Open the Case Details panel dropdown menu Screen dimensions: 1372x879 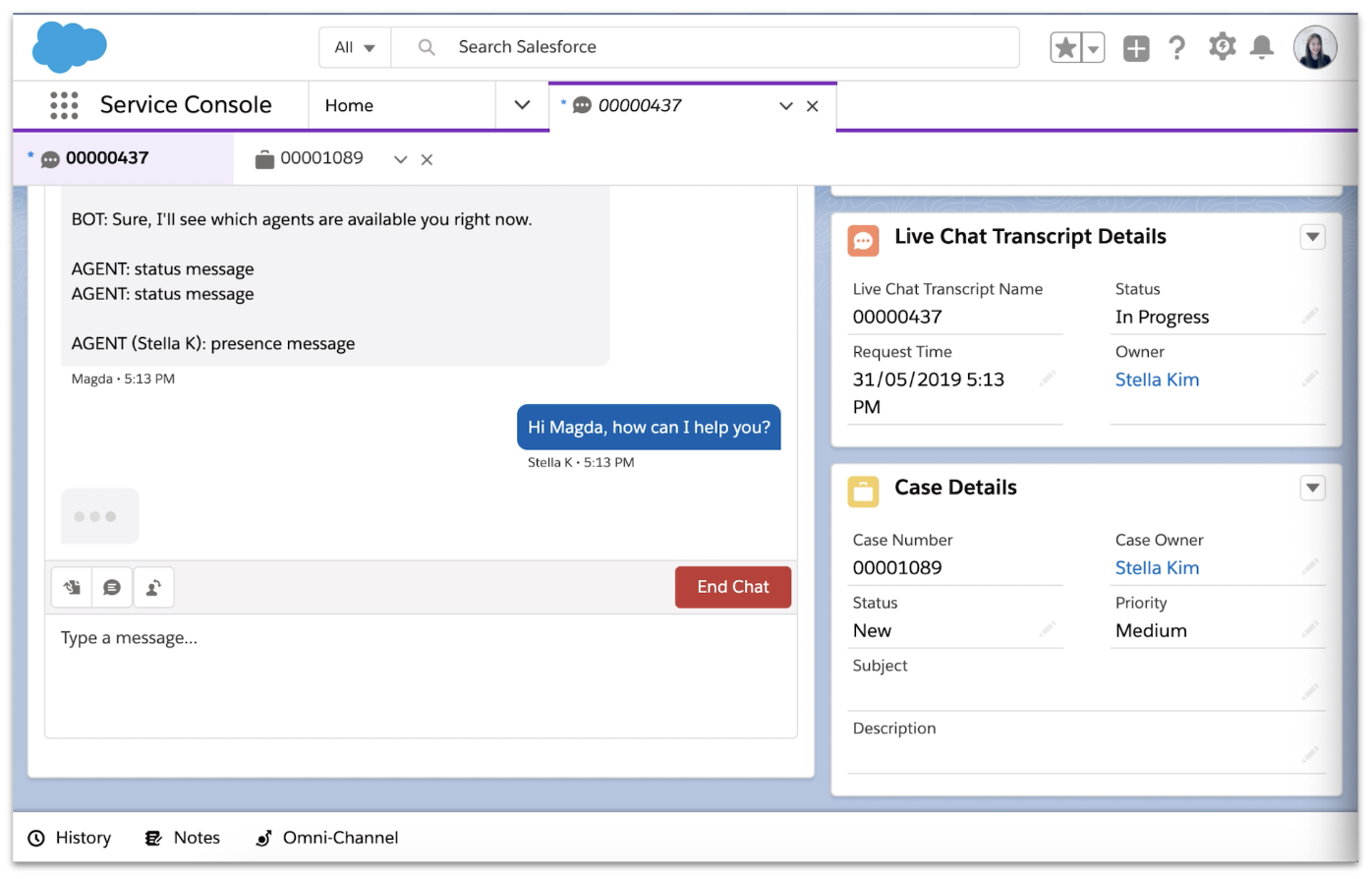(x=1312, y=488)
